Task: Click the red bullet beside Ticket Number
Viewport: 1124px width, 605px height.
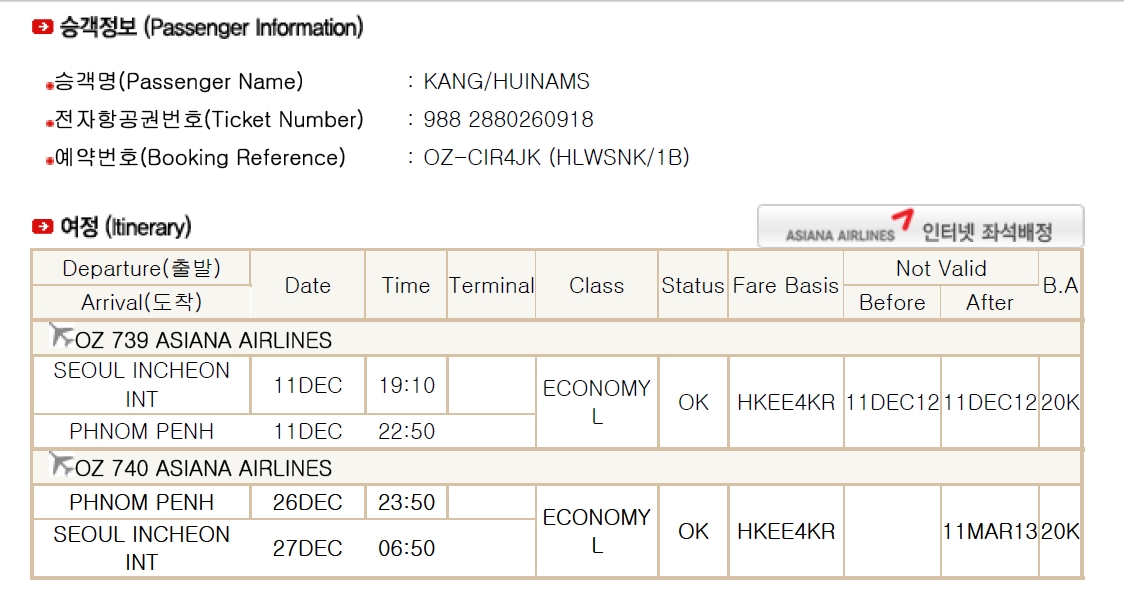Action: [49, 124]
